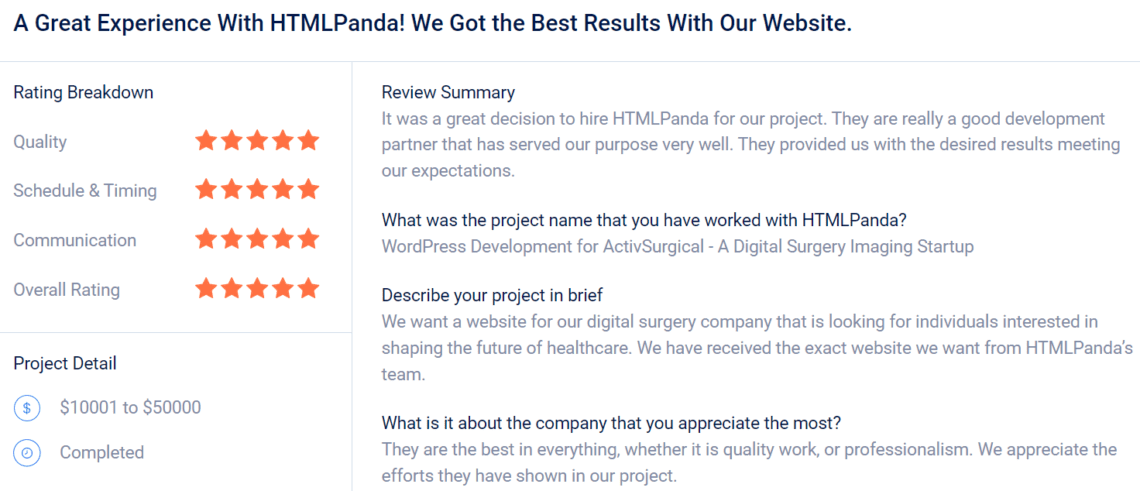Click the Quality rating label
The width and height of the screenshot is (1140, 491).
40,142
